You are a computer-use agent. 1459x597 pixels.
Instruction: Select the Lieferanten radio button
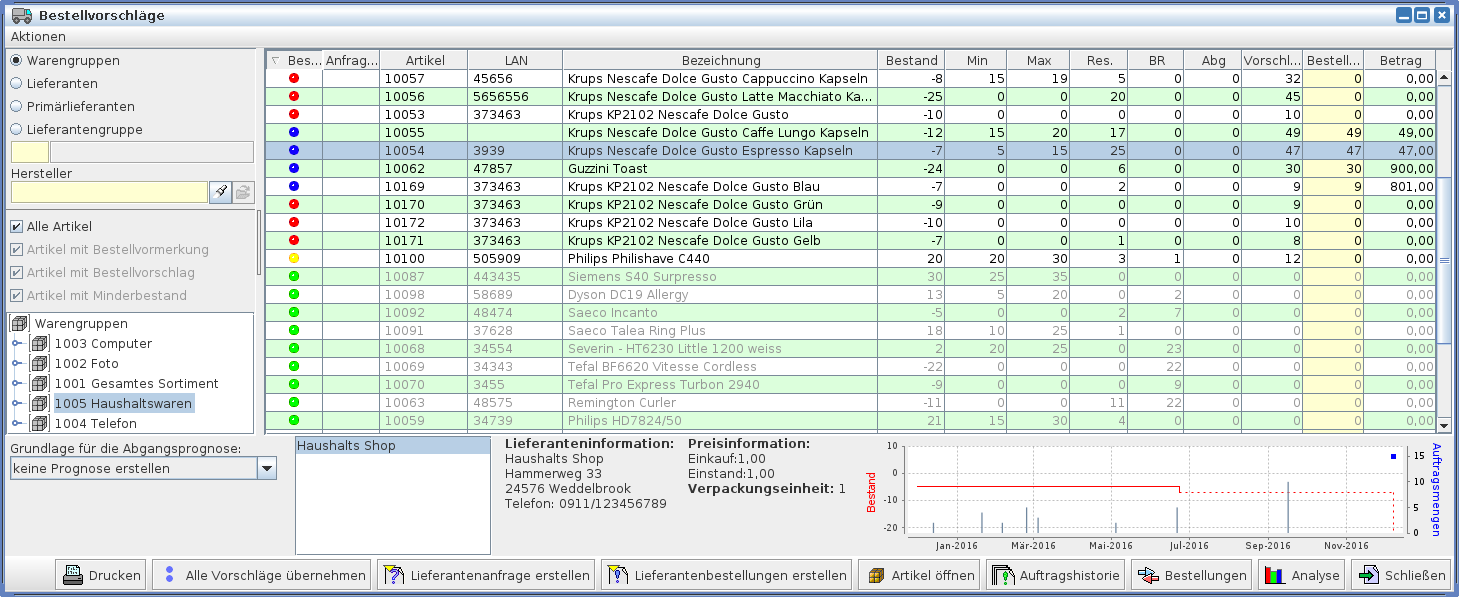[17, 83]
